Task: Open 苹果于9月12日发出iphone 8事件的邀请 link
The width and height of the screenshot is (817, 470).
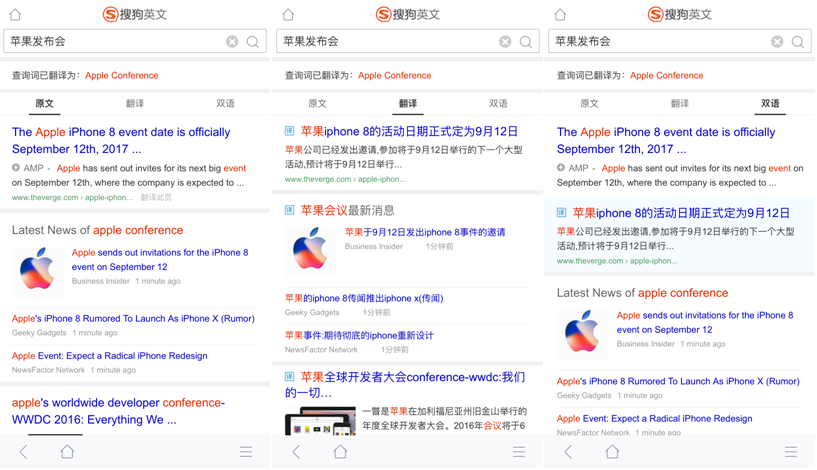Action: coord(425,232)
